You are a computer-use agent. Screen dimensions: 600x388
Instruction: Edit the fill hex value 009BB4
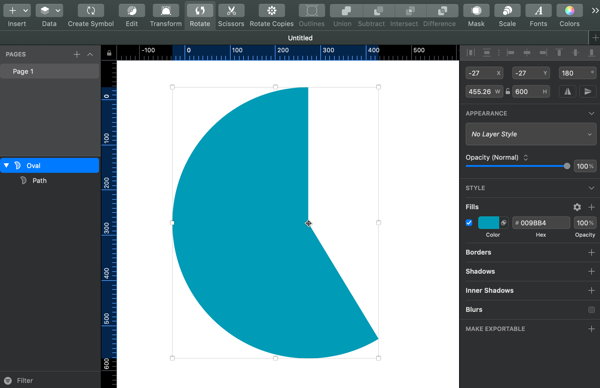click(541, 223)
